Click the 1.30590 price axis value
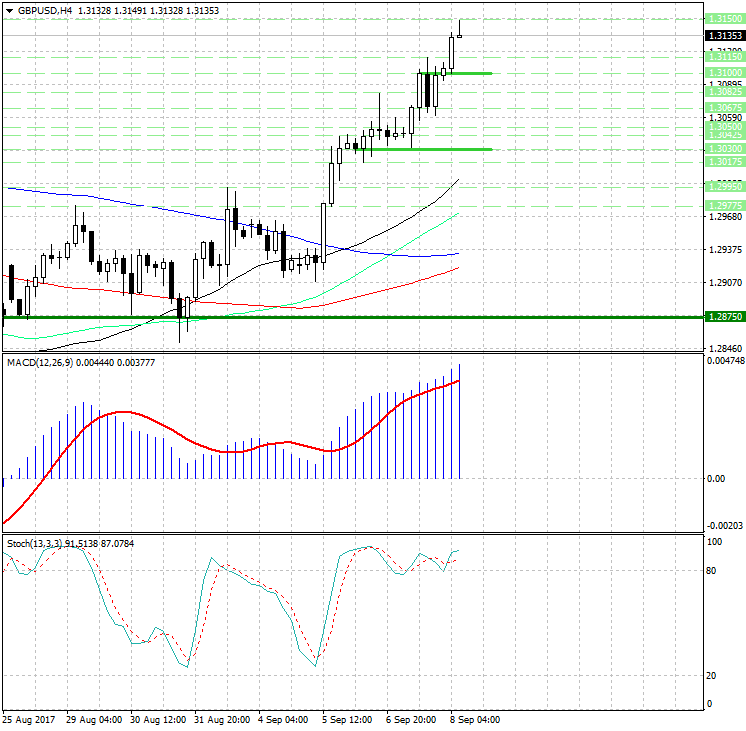 point(725,118)
